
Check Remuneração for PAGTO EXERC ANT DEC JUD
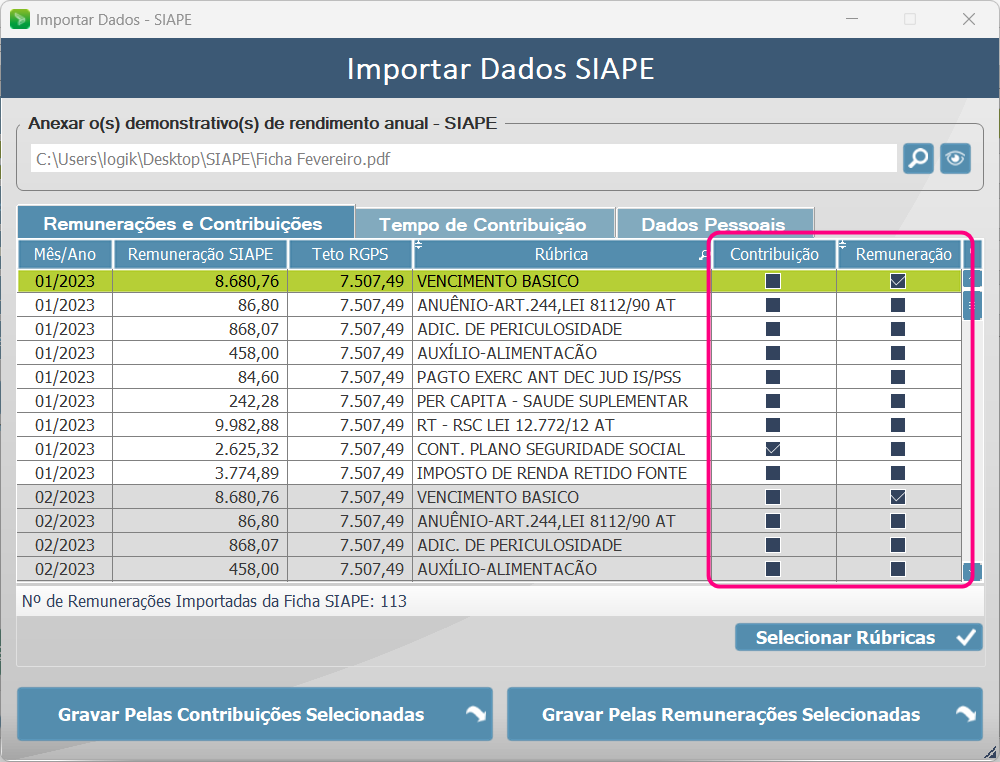[898, 377]
